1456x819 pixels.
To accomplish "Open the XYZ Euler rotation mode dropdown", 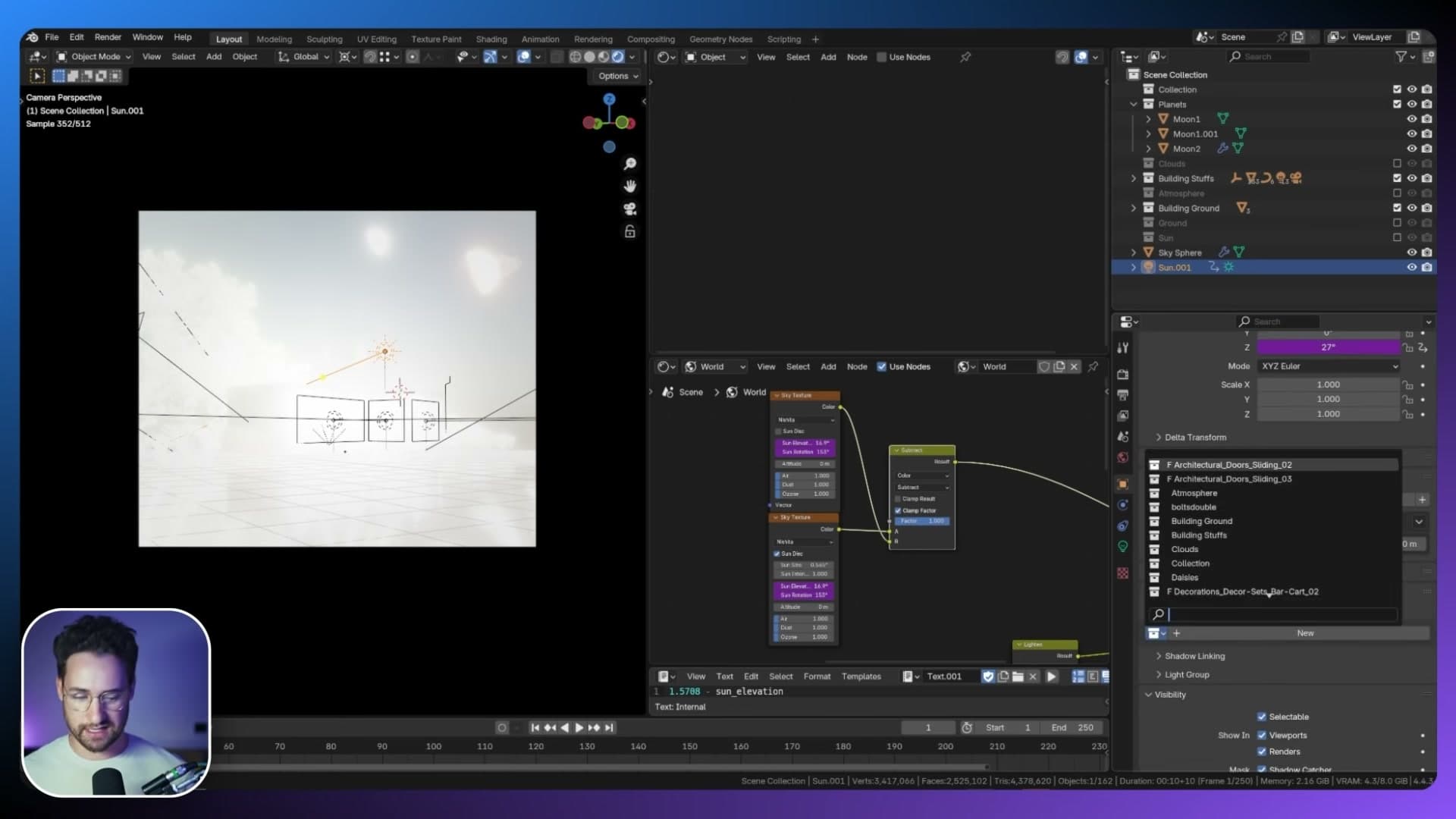I will 1329,366.
